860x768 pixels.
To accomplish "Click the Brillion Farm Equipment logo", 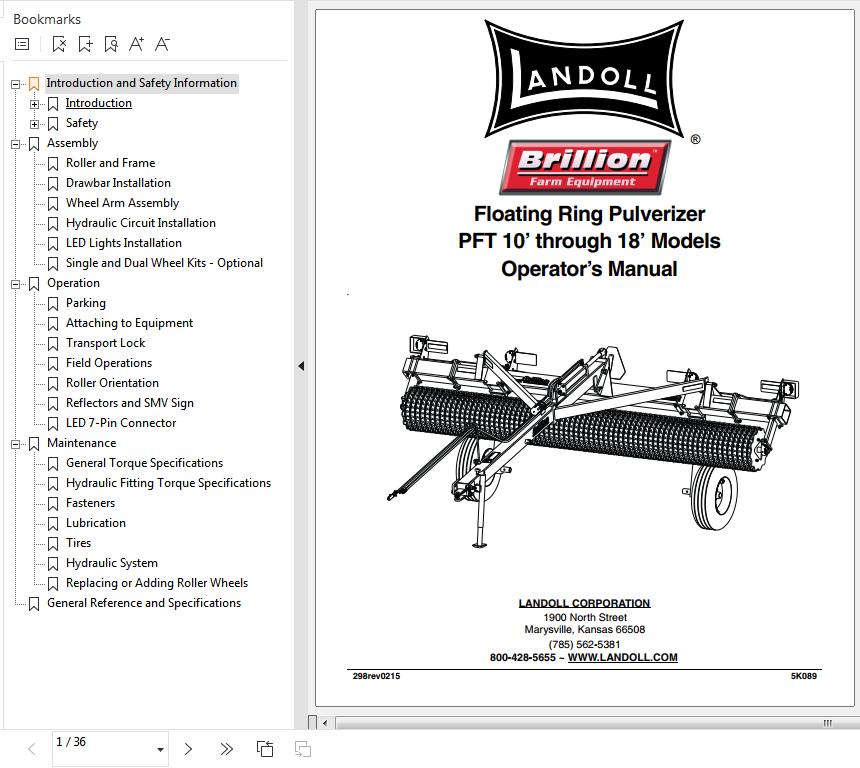I will 585,167.
